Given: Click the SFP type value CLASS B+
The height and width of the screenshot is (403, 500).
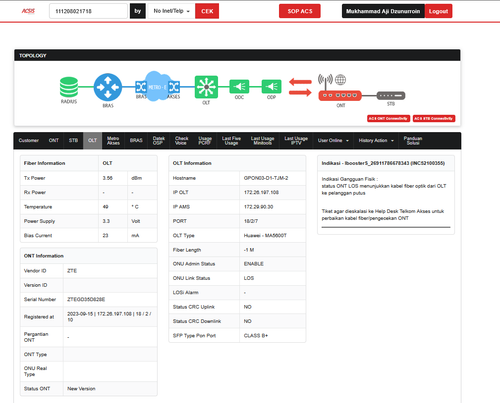Looking at the screenshot, I should [256, 335].
